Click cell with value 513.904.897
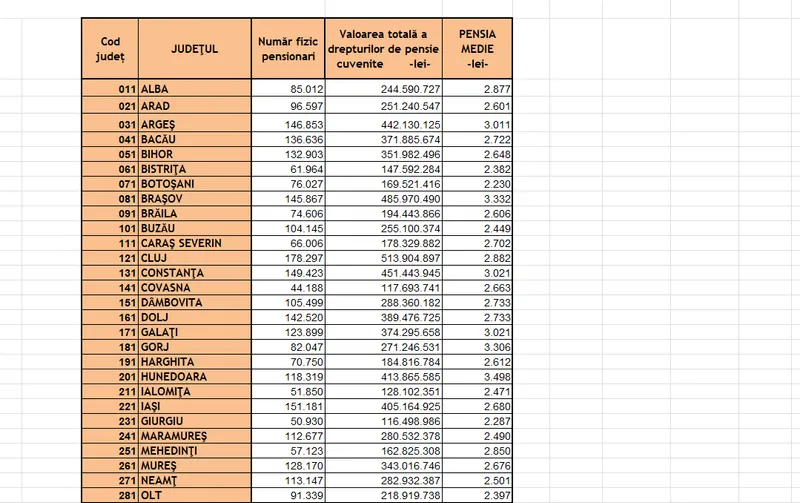The width and height of the screenshot is (800, 503). [x=384, y=258]
